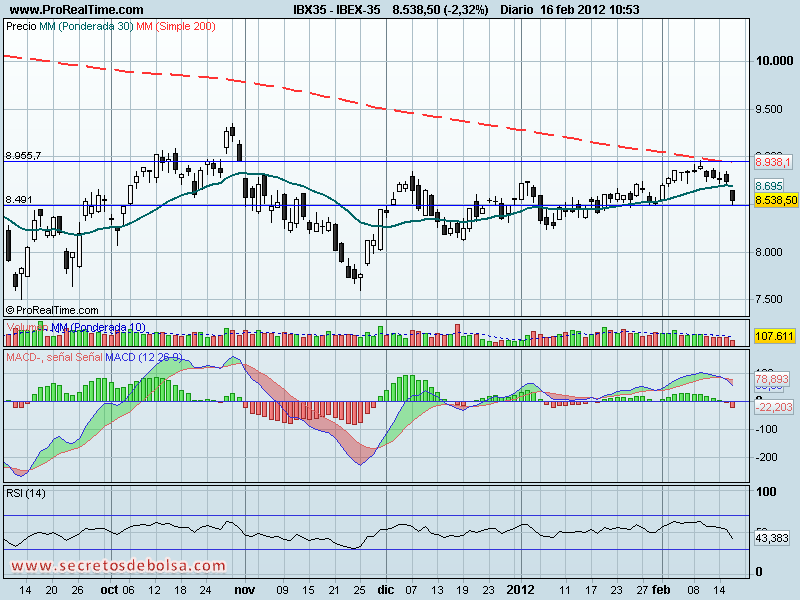The height and width of the screenshot is (600, 800).
Task: Click the last candlestick at 8.538
Action: click(x=733, y=196)
